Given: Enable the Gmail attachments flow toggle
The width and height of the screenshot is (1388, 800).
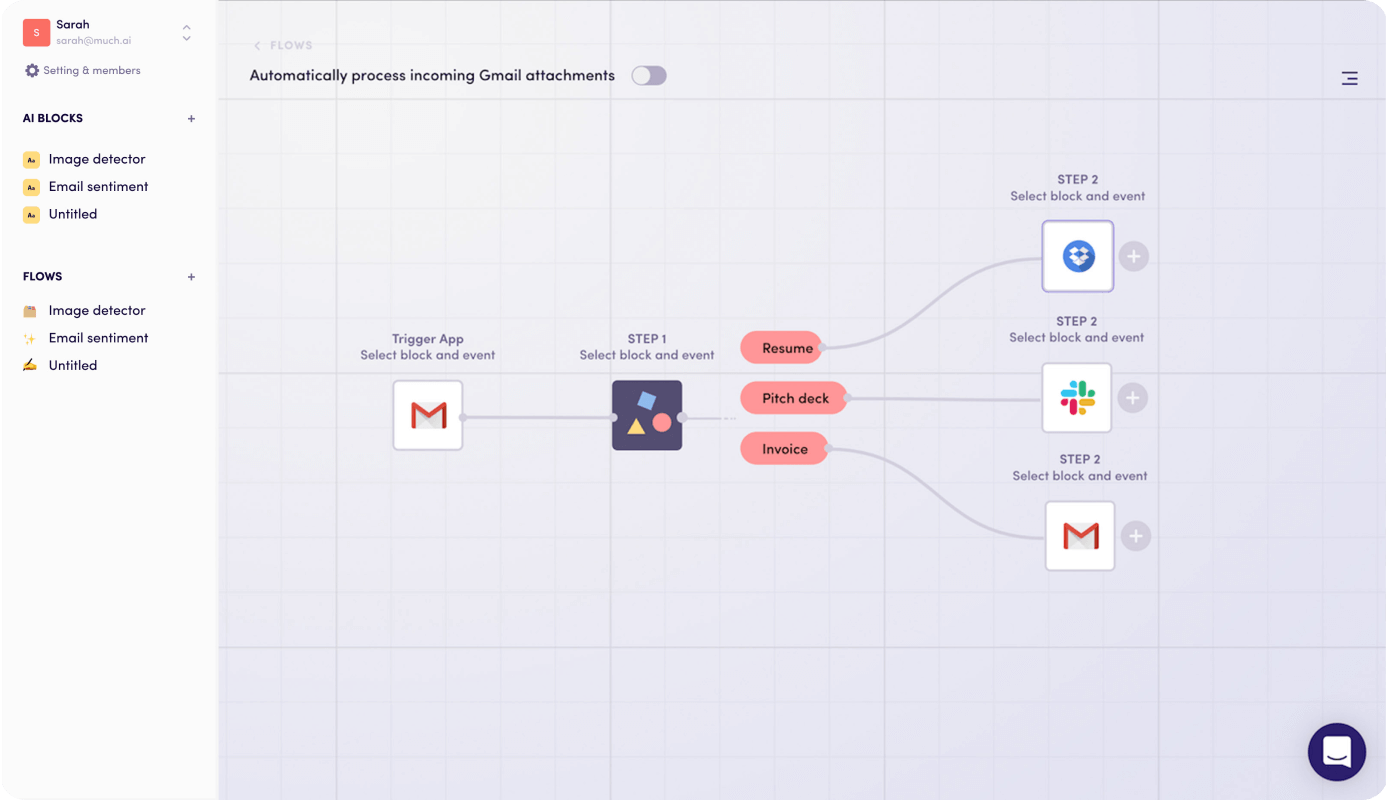Looking at the screenshot, I should pyautogui.click(x=648, y=75).
